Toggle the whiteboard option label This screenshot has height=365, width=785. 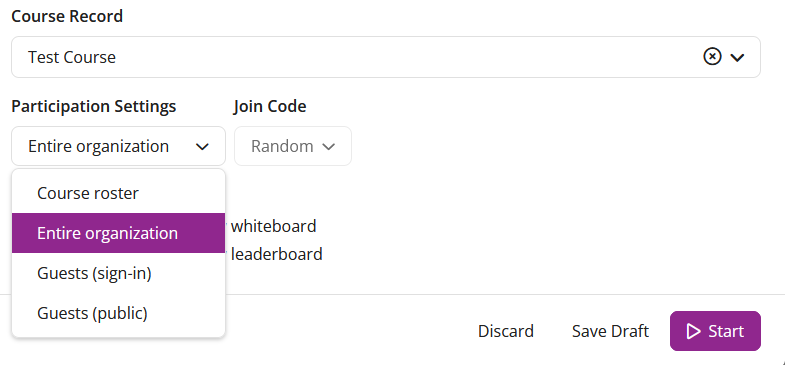pyautogui.click(x=274, y=226)
